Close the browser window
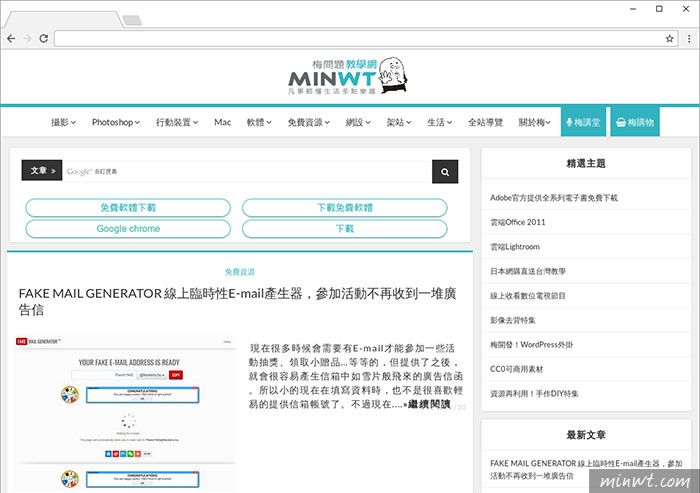 686,9
